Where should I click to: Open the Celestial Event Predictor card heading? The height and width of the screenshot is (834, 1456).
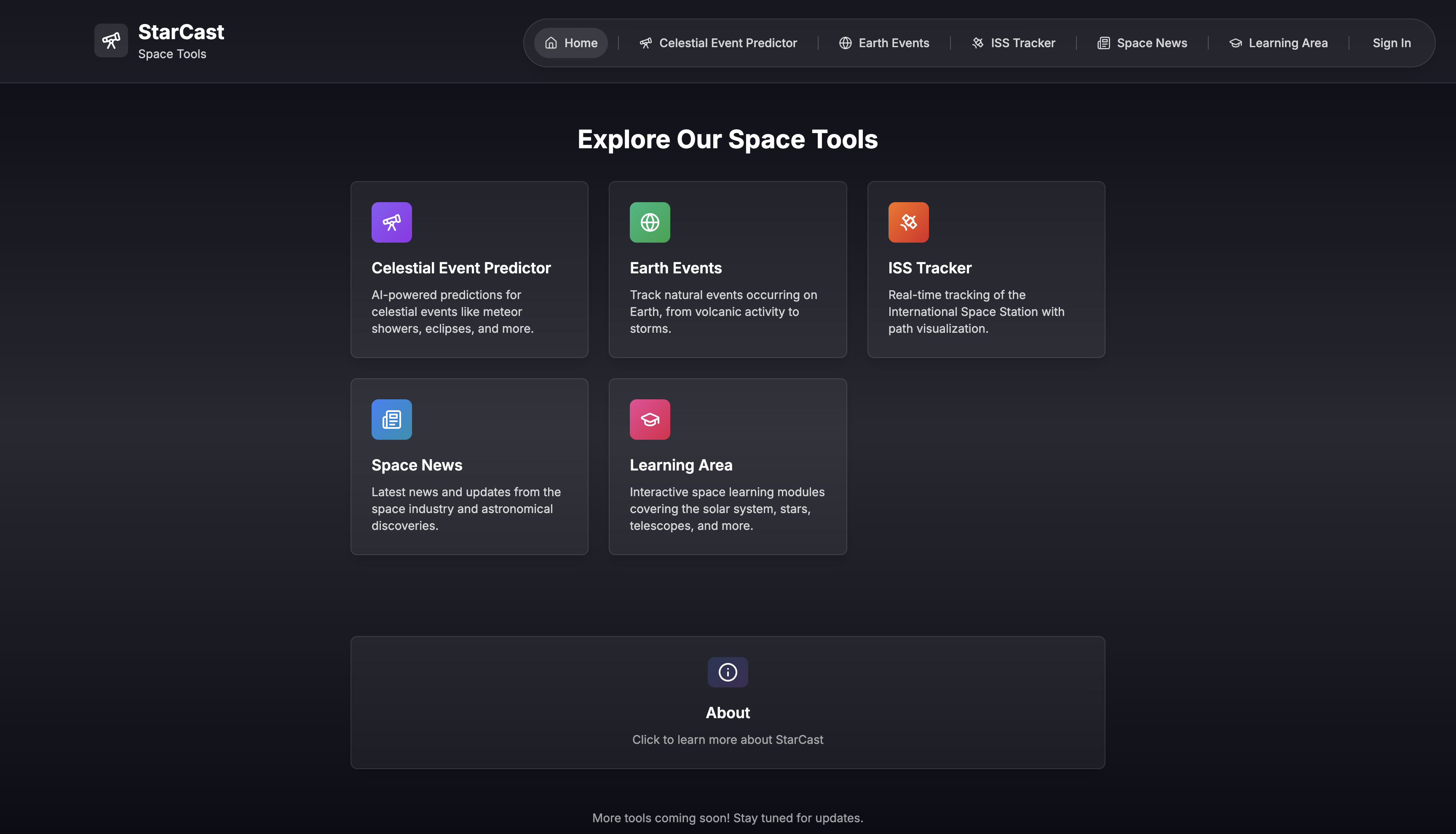(x=461, y=268)
